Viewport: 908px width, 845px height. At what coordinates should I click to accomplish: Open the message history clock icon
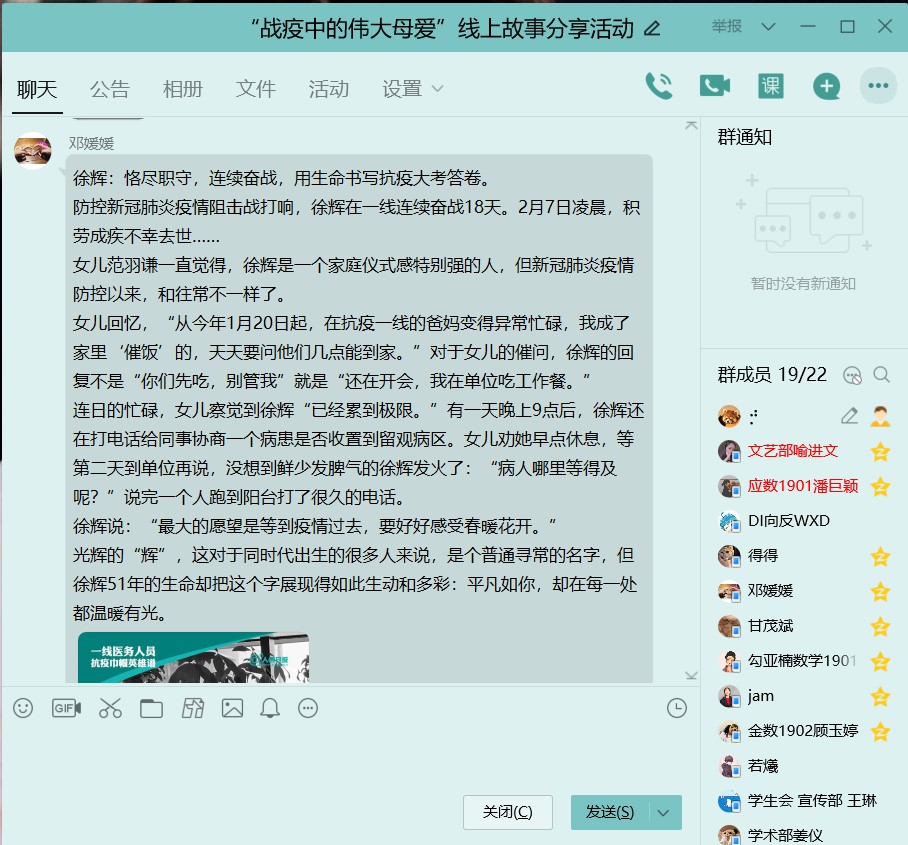tap(677, 708)
